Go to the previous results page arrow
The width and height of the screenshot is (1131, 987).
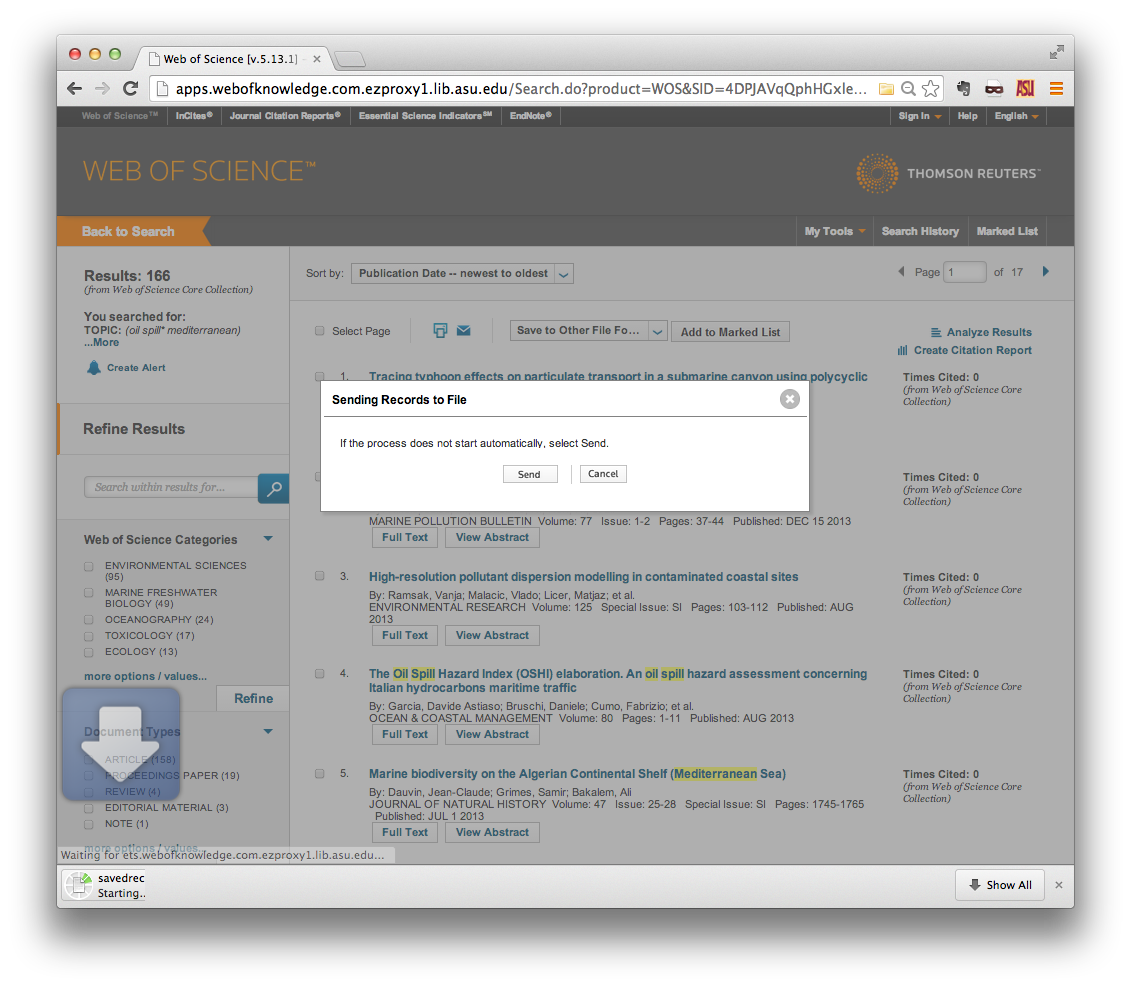click(x=901, y=272)
